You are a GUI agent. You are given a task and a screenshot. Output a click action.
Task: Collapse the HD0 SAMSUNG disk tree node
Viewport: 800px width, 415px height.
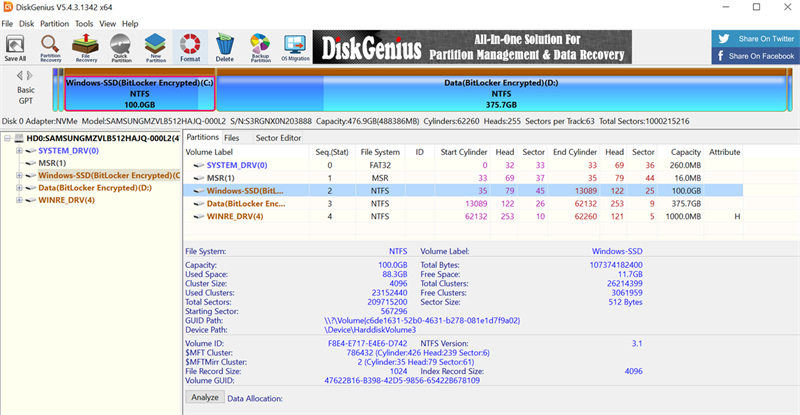[8, 138]
